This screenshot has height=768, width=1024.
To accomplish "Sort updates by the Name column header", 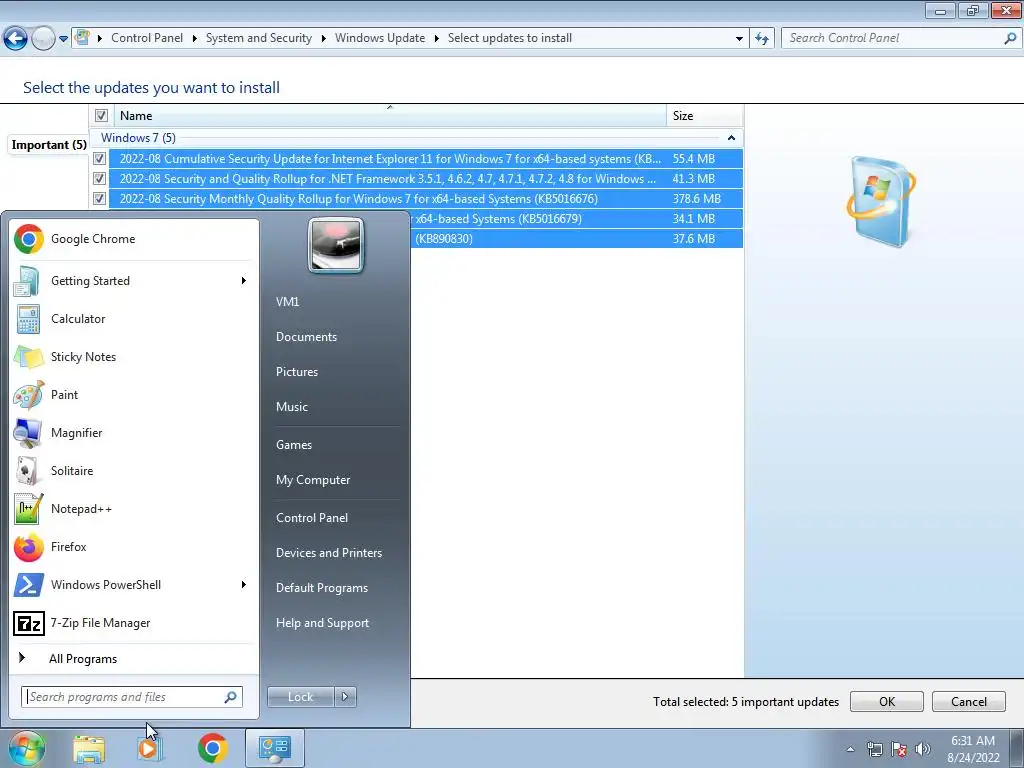I will (x=391, y=116).
